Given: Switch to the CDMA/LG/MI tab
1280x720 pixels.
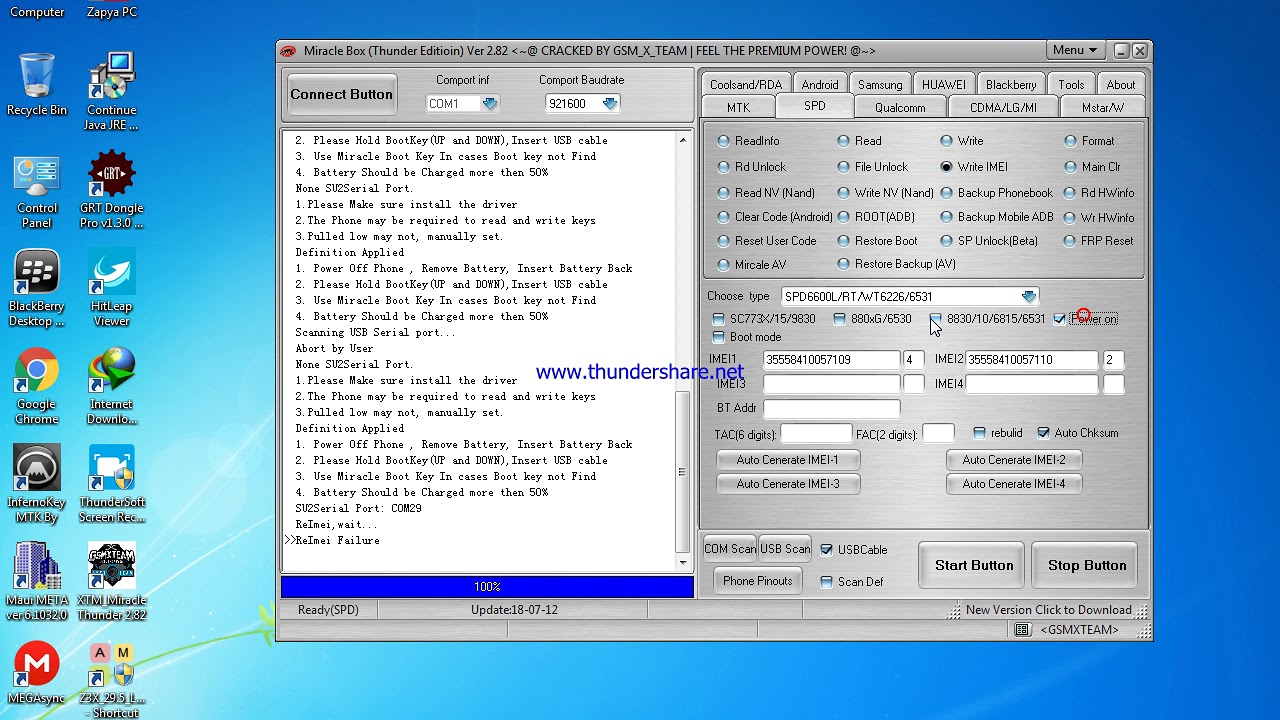Looking at the screenshot, I should [1003, 107].
